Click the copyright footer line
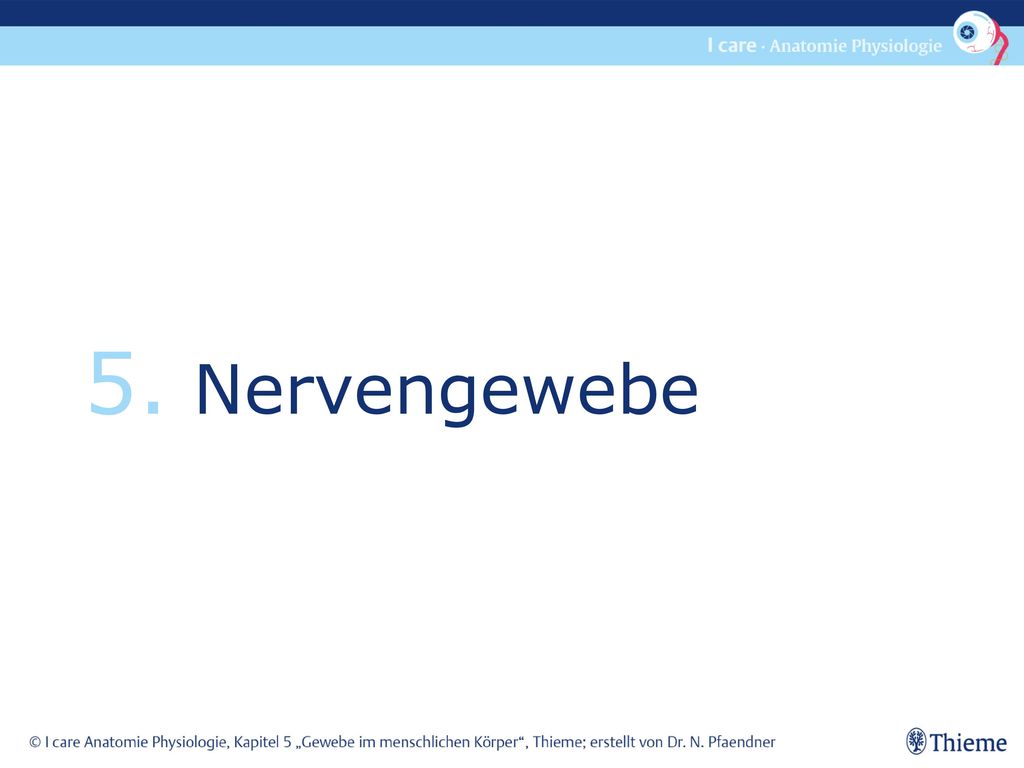This screenshot has height=768, width=1024. [x=402, y=742]
